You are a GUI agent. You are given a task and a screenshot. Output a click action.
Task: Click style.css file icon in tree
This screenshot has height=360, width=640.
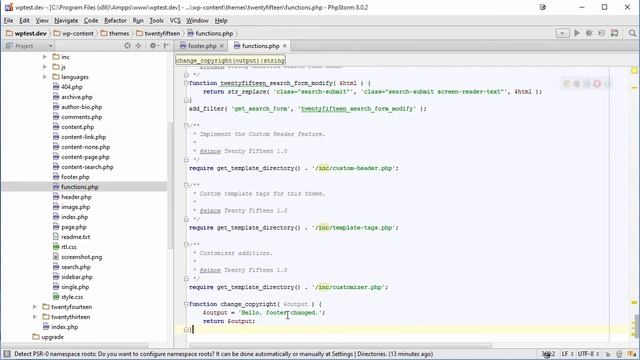(56, 297)
